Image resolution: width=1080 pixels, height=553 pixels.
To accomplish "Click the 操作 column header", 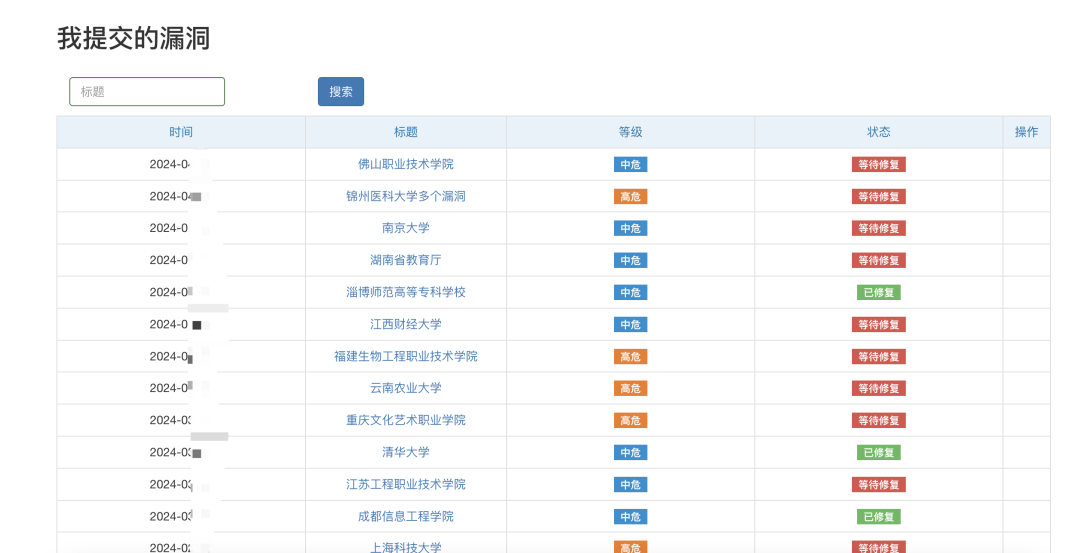I will pyautogui.click(x=1026, y=132).
